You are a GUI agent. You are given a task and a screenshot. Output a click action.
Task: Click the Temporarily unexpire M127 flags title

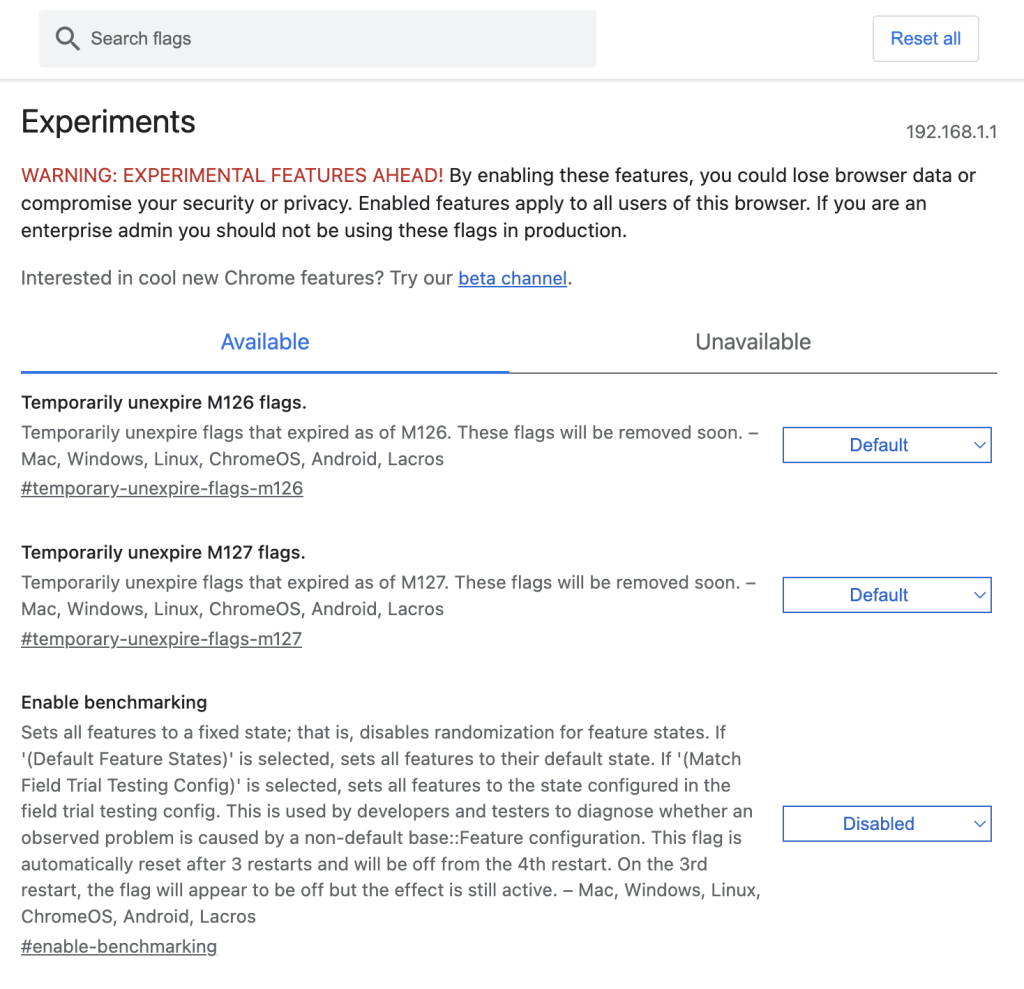164,552
